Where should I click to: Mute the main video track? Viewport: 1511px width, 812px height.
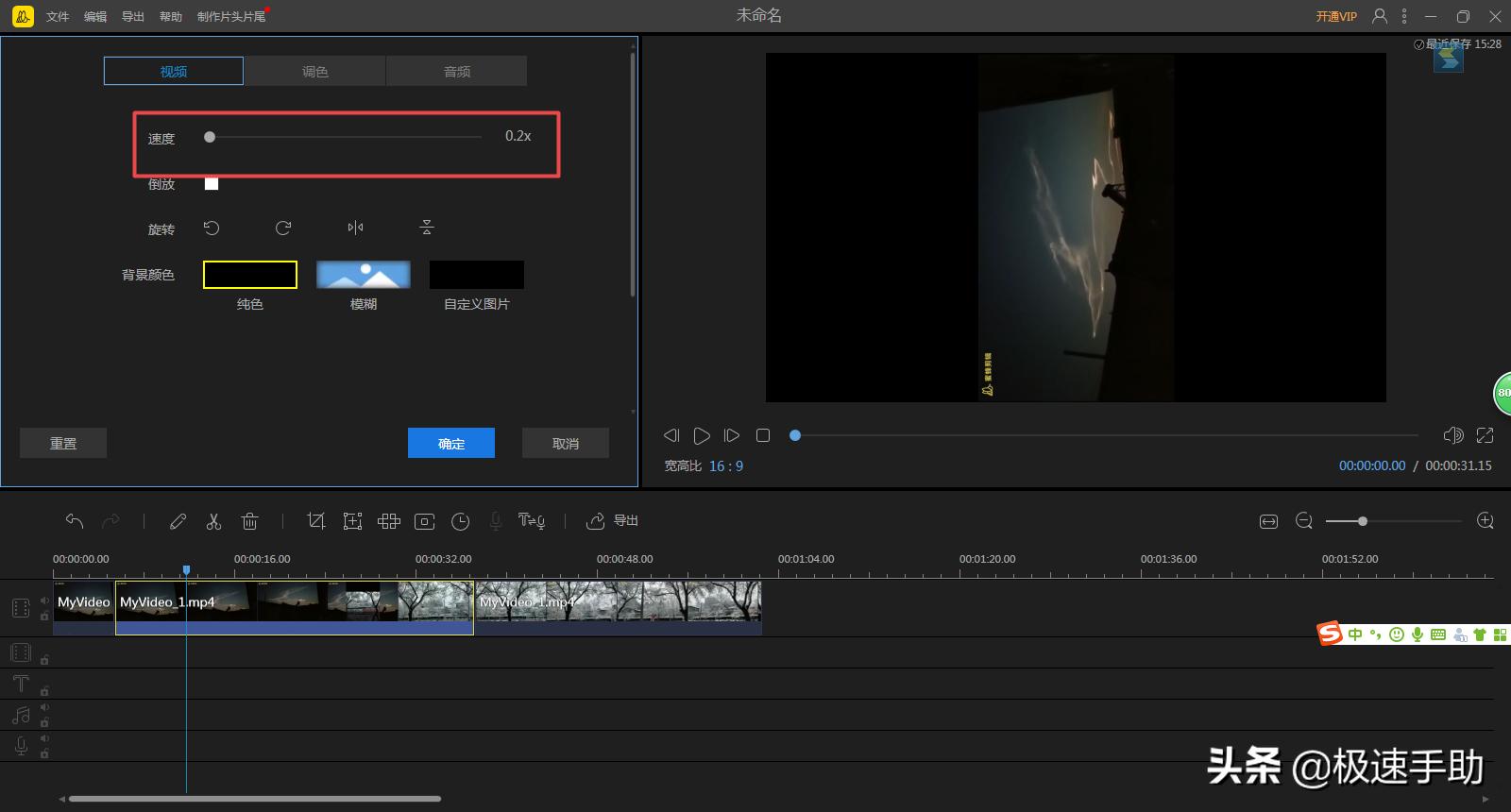pyautogui.click(x=44, y=601)
